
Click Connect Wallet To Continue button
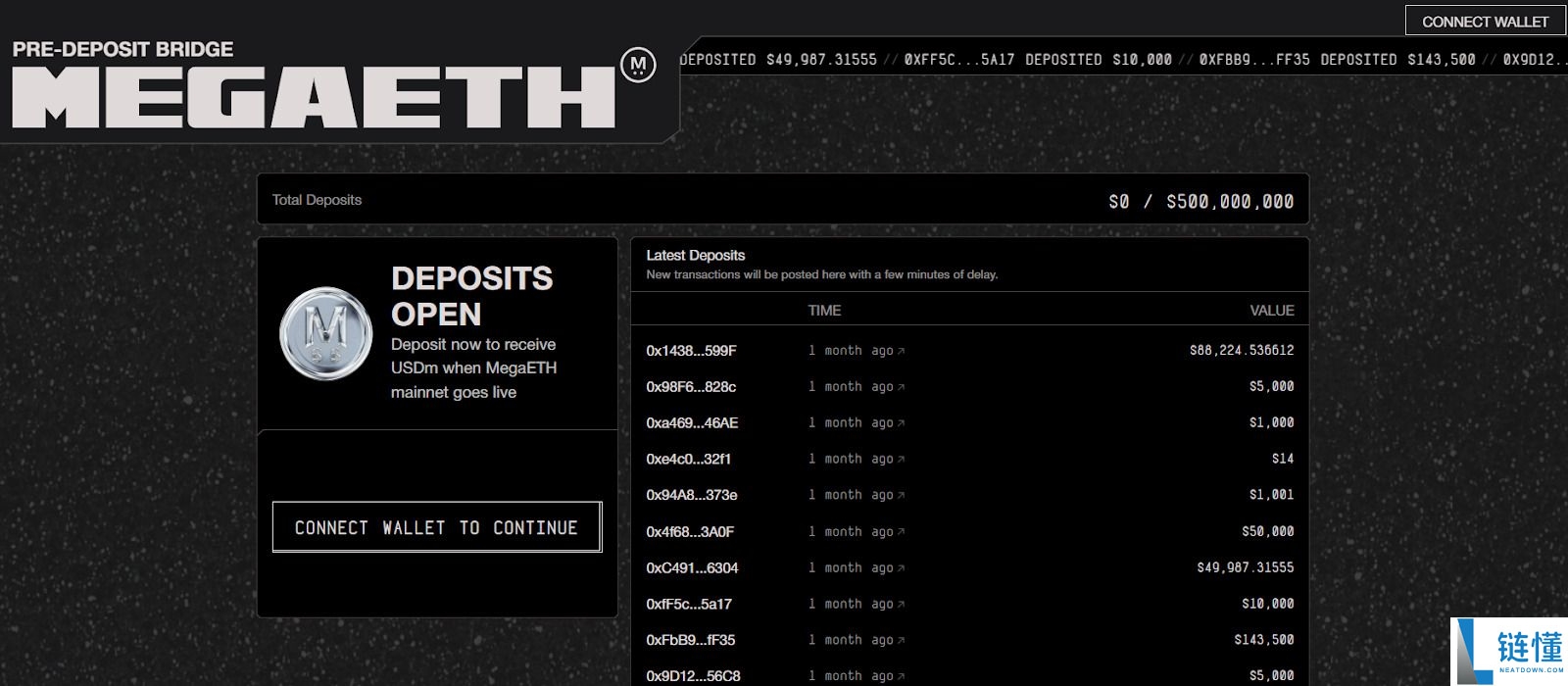pyautogui.click(x=437, y=527)
